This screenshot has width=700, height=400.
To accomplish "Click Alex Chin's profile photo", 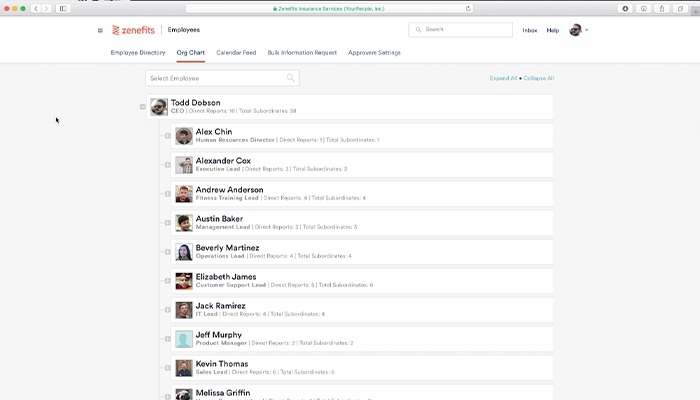I will (x=183, y=136).
